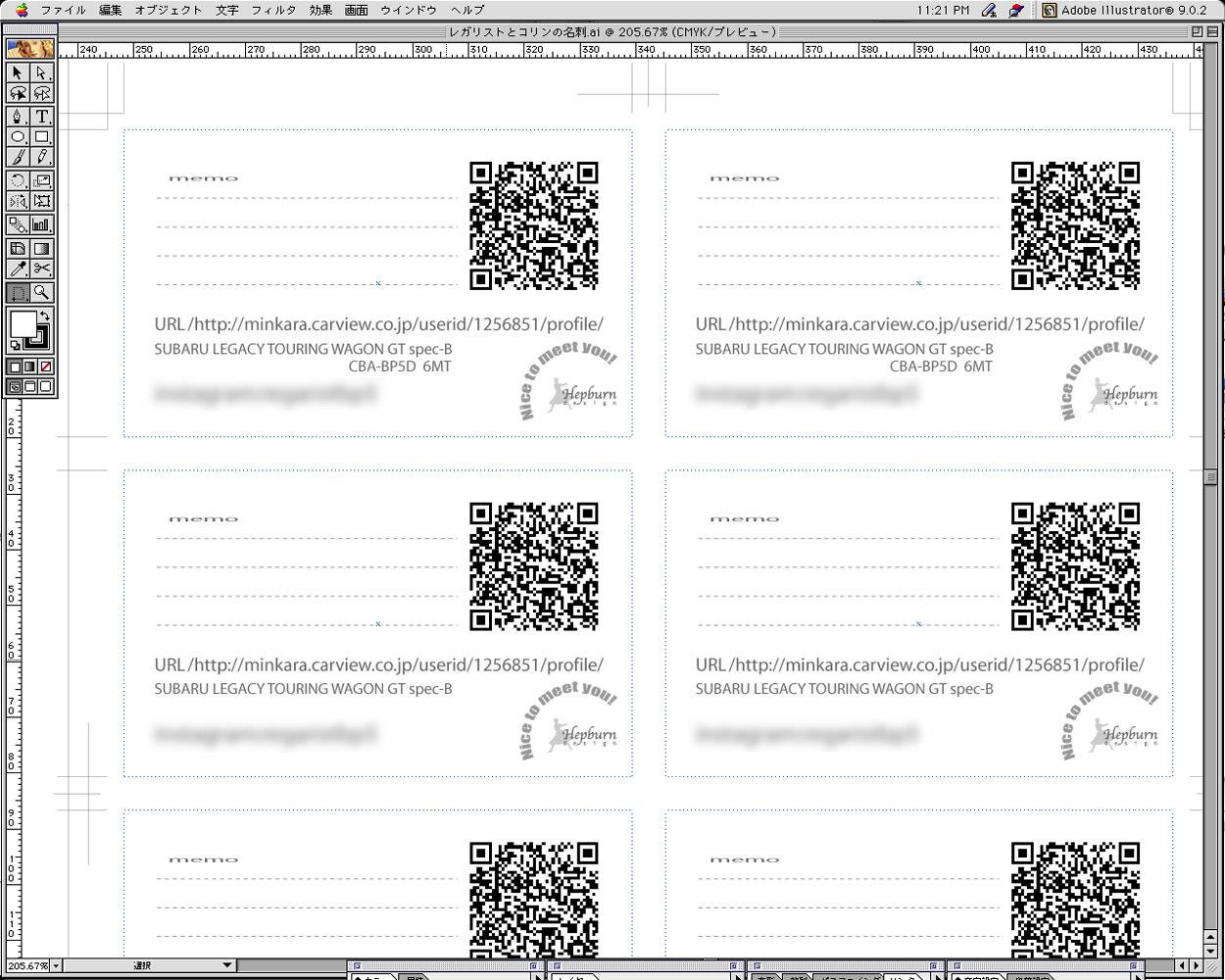Click the horizontal scrollbar right arrow

(1198, 966)
